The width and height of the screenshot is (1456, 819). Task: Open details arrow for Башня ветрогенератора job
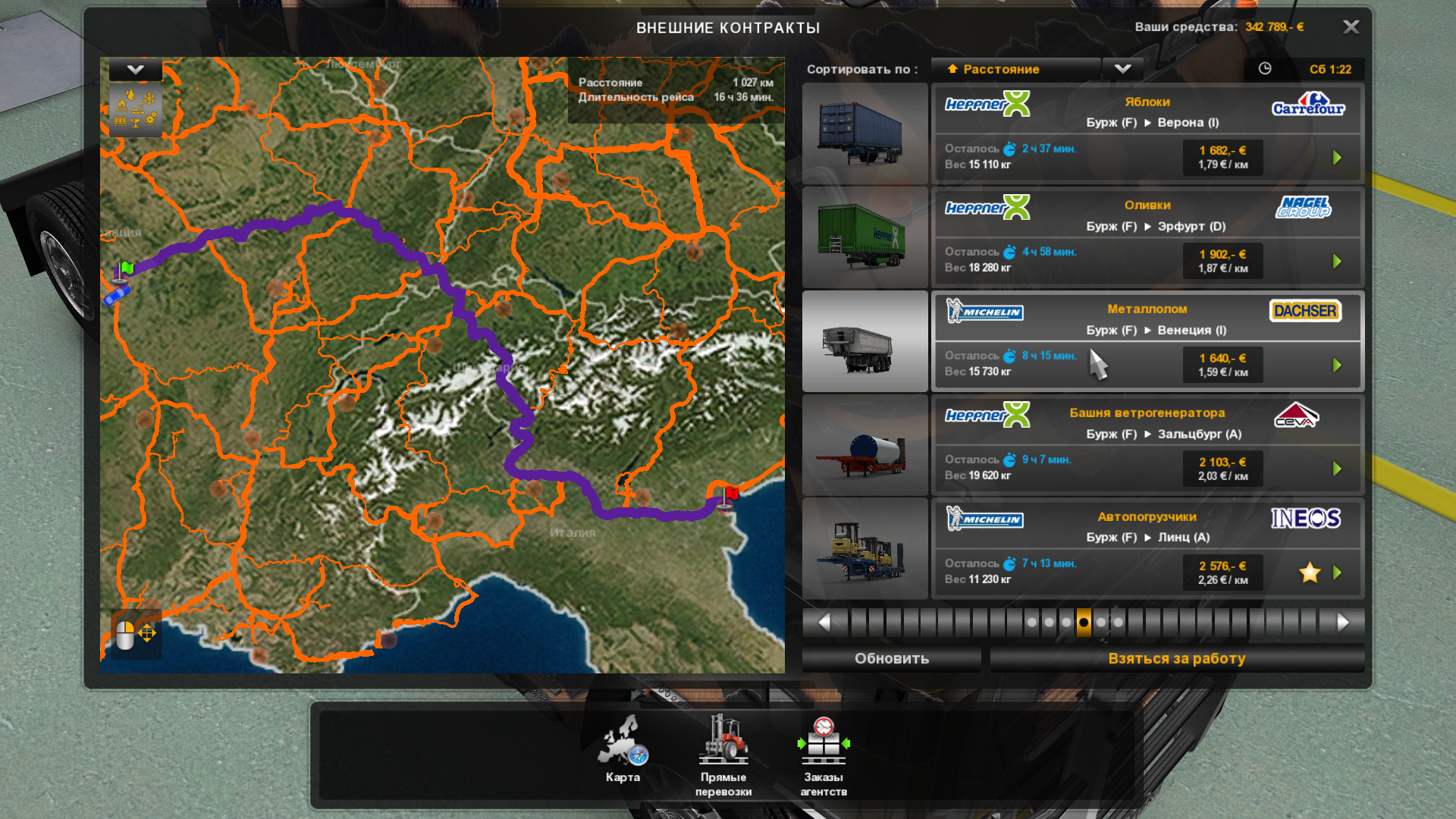1337,469
